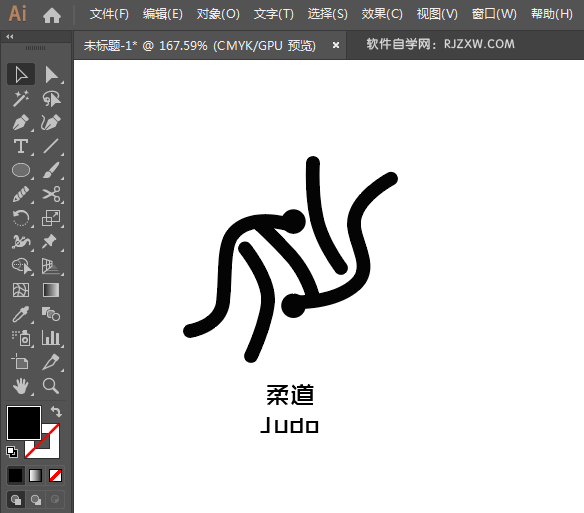Switch to Draw Behind mode

point(36,500)
